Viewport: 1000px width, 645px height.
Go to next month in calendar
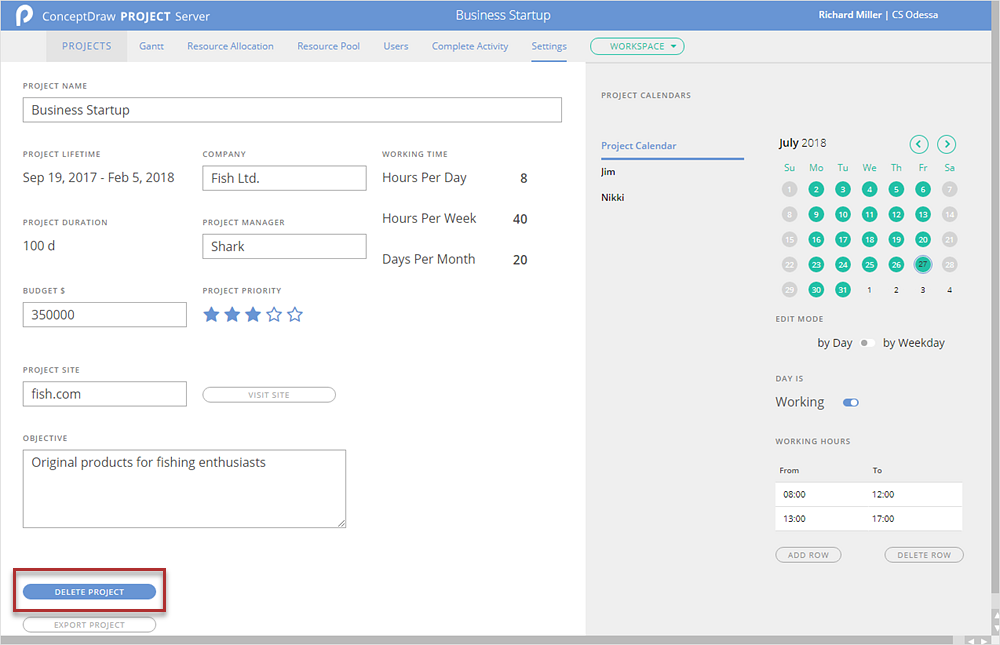946,144
